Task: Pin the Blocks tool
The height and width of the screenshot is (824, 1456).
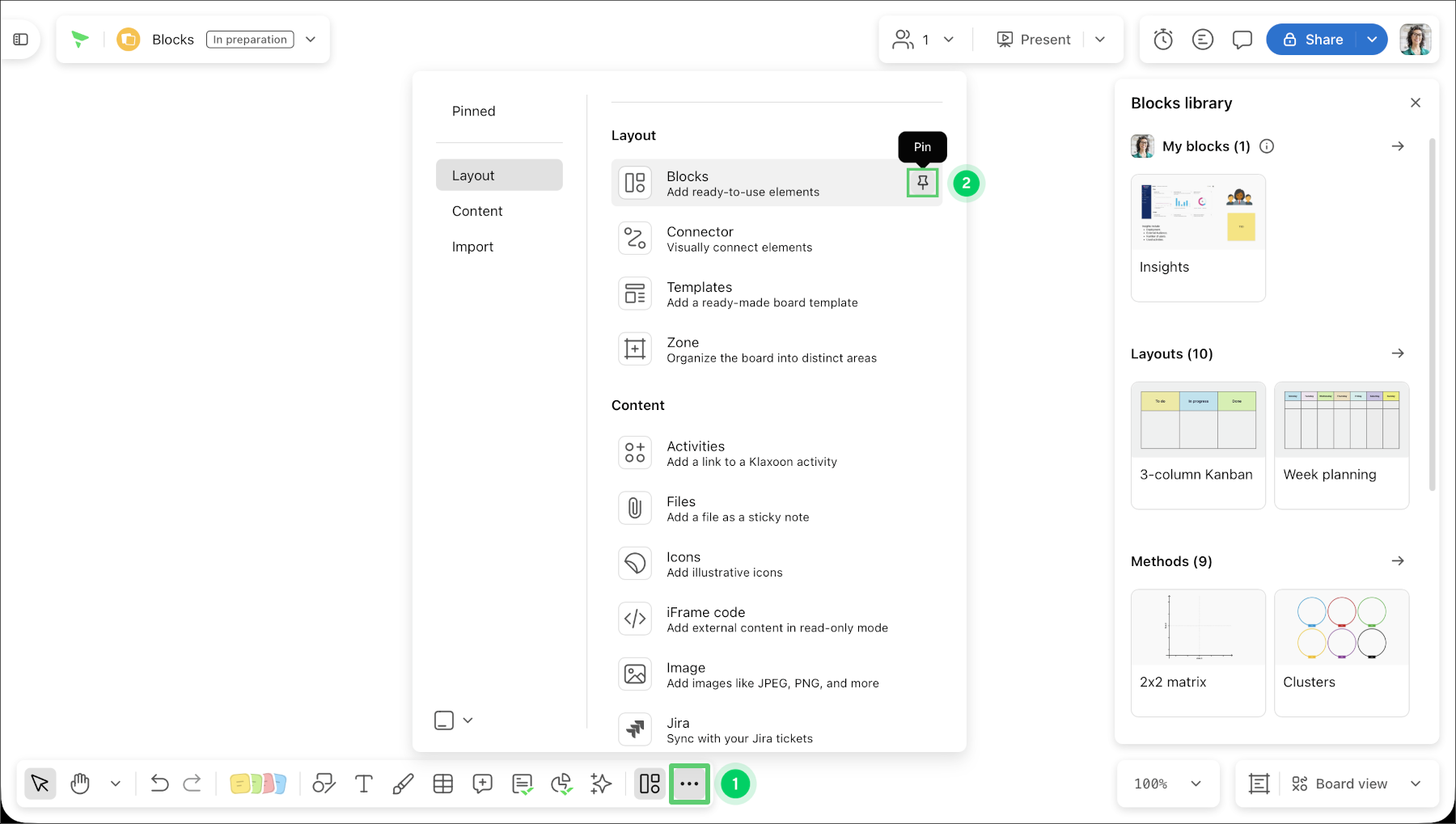Action: click(x=922, y=183)
